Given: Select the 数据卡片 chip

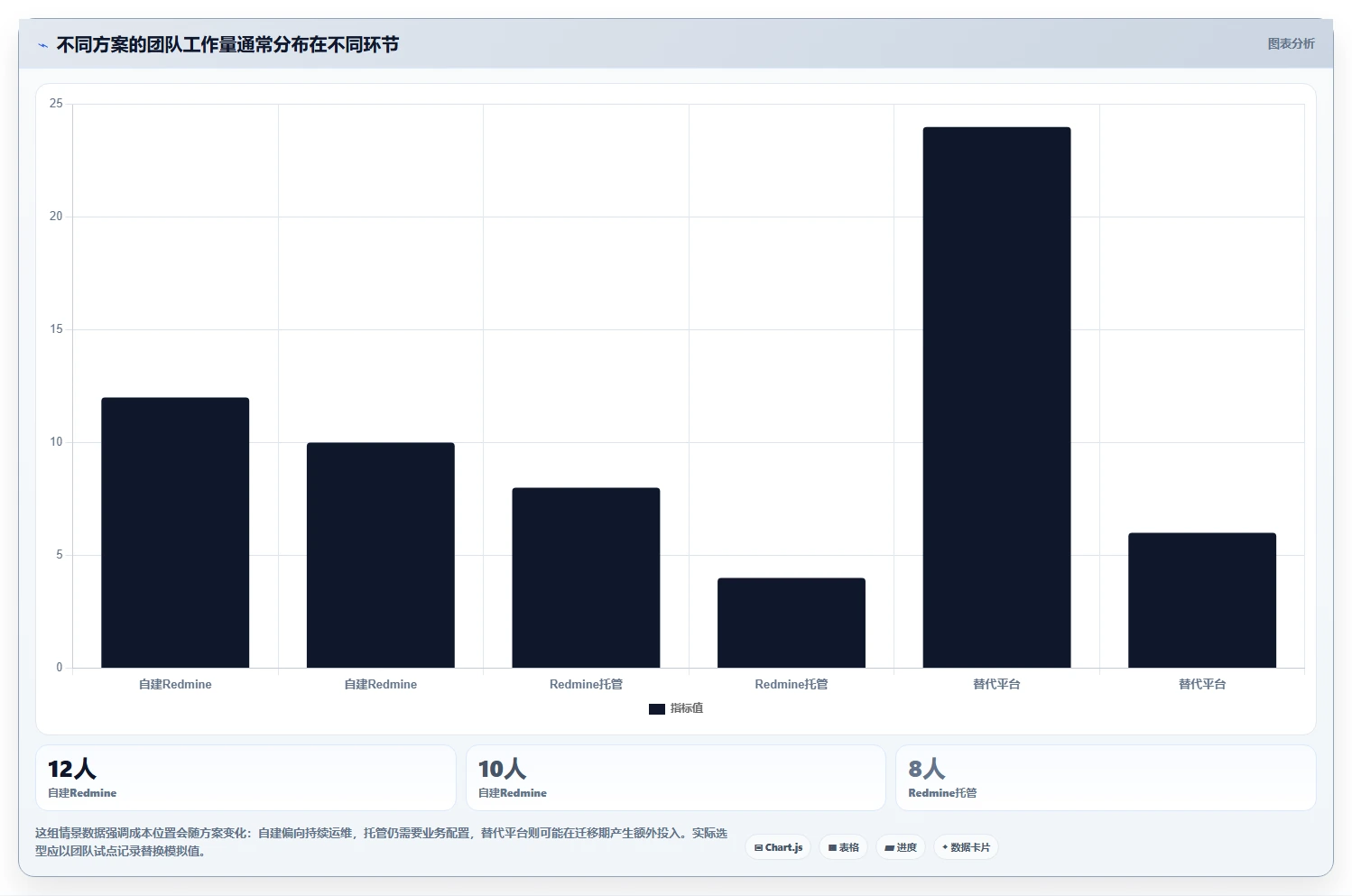Looking at the screenshot, I should point(966,847).
